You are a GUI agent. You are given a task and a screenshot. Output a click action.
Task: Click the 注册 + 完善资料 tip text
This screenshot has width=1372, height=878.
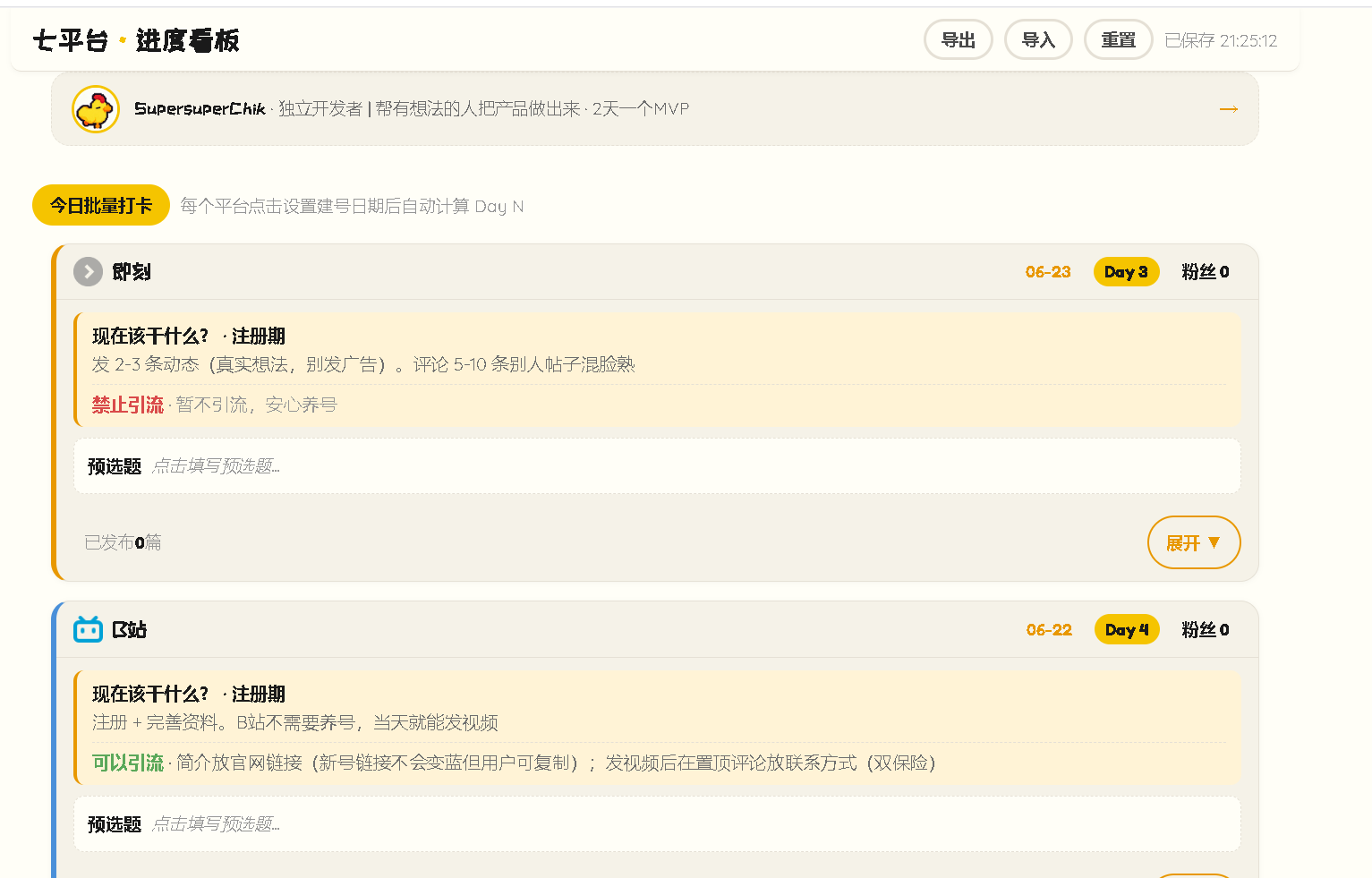(294, 722)
